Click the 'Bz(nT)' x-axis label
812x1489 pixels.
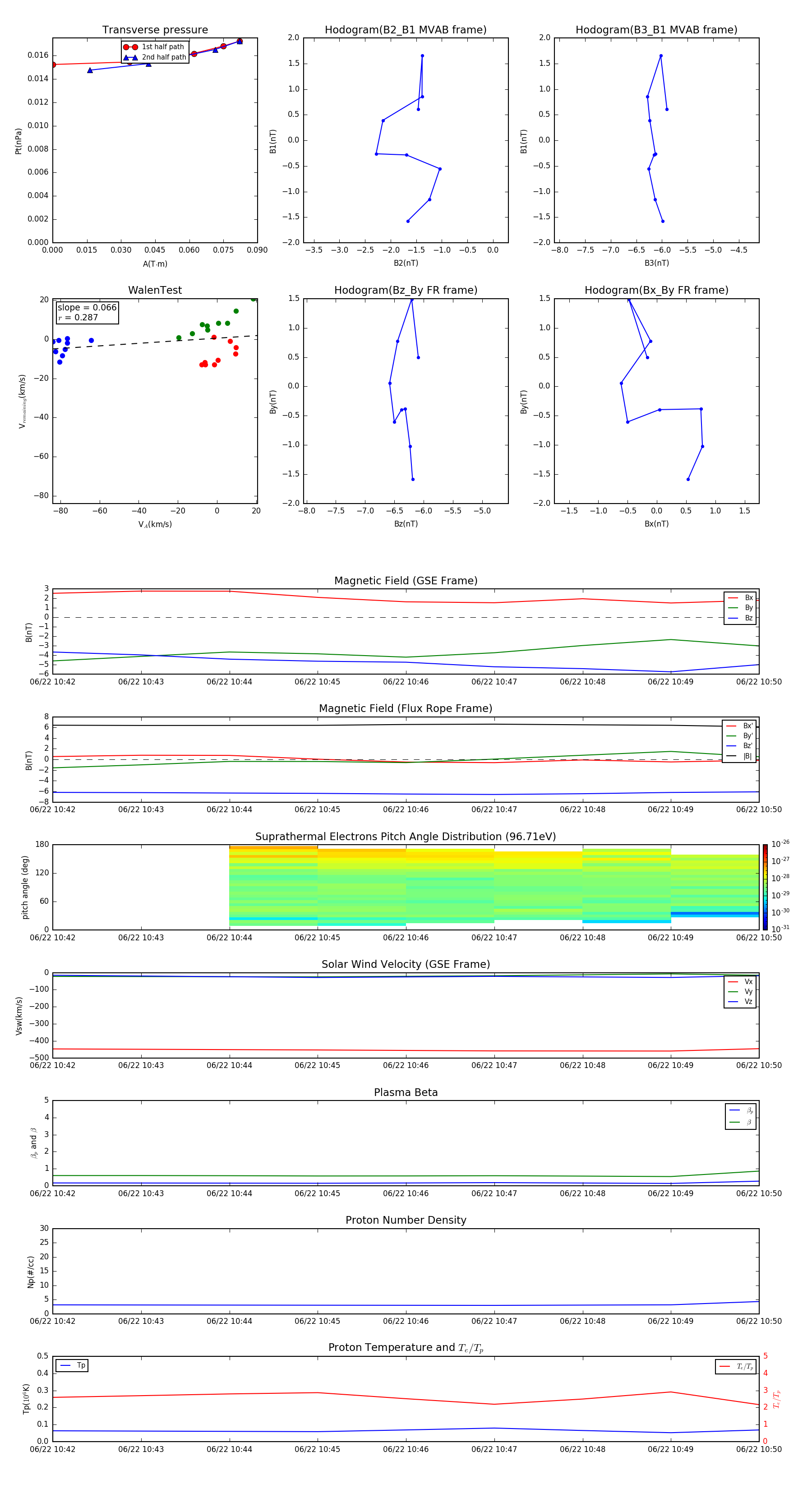(406, 524)
